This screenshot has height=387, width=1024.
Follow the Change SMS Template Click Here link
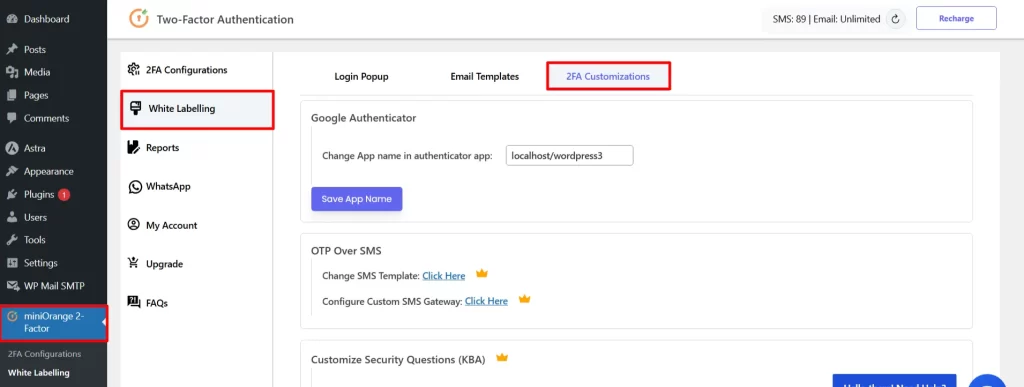point(443,276)
